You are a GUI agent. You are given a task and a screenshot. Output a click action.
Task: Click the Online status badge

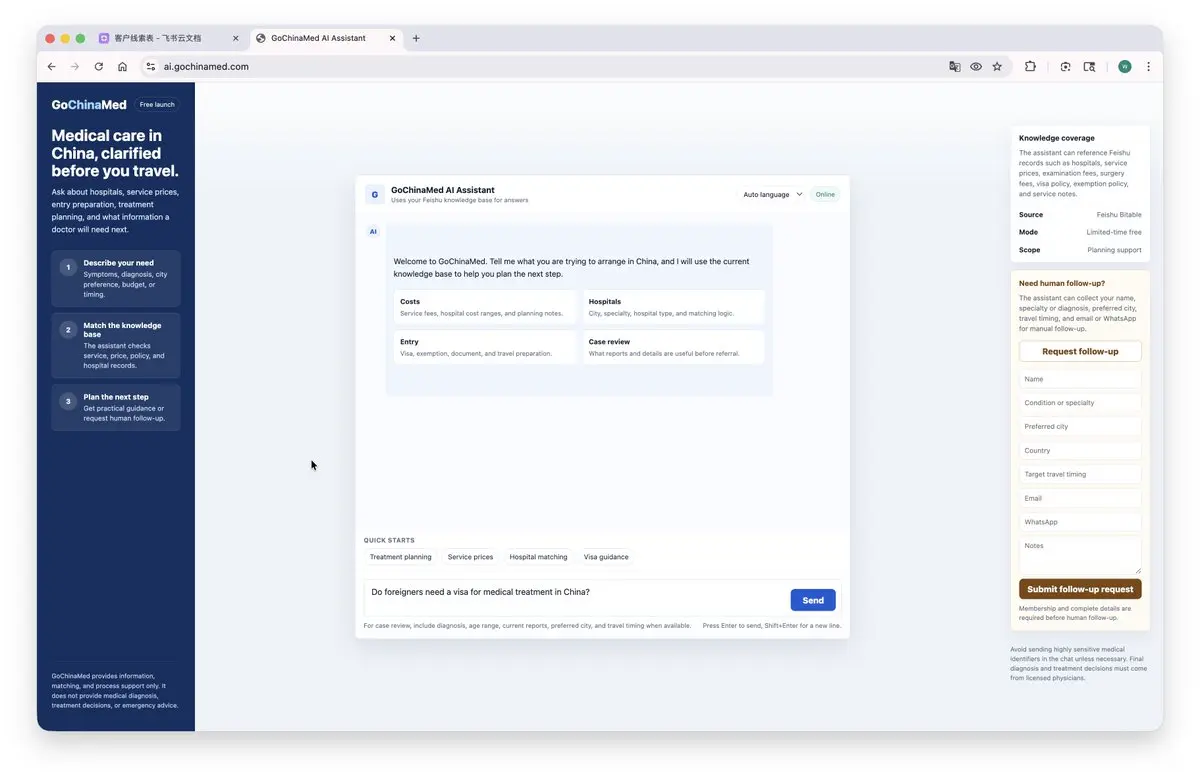coord(825,195)
